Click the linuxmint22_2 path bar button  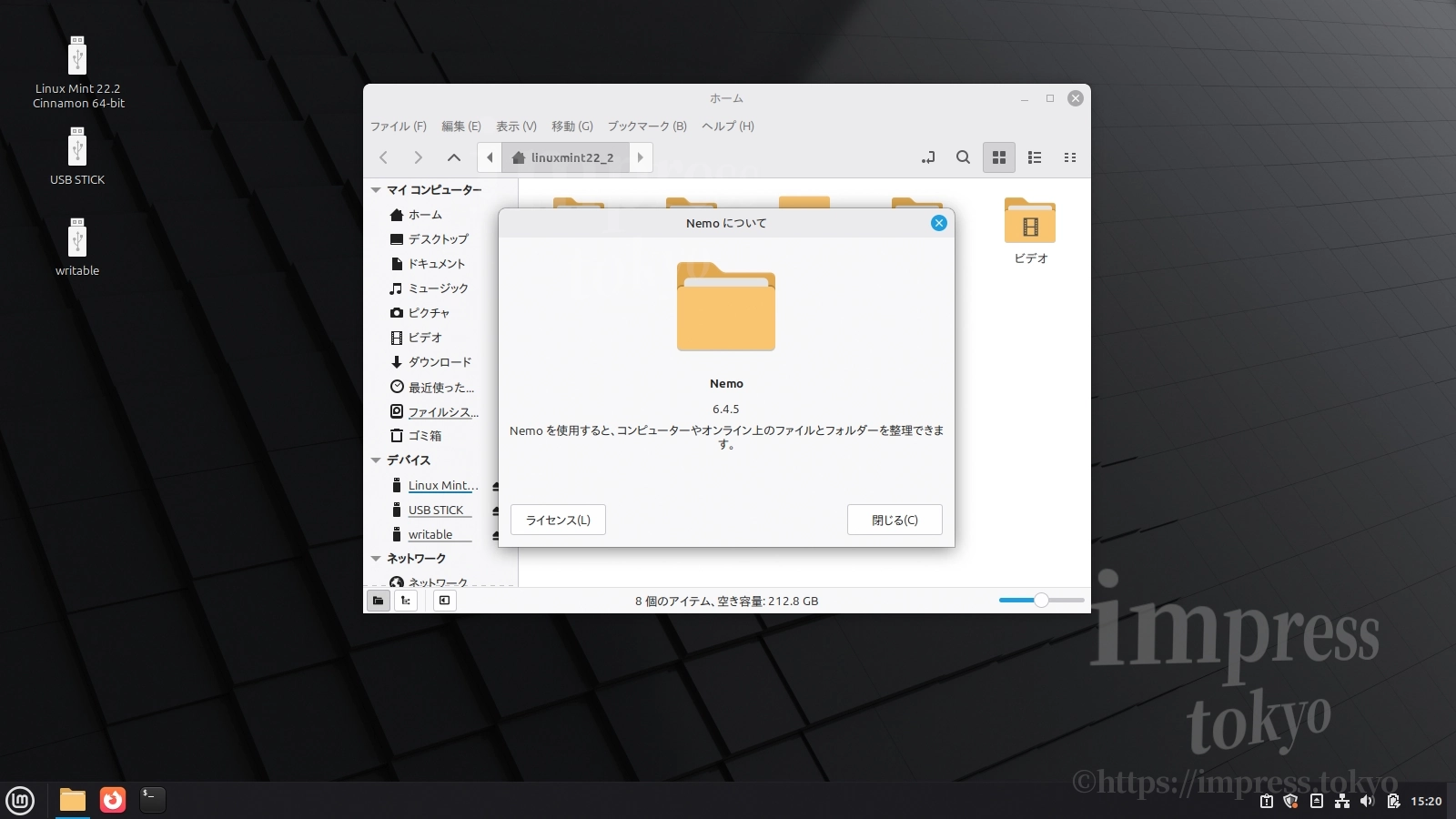(x=564, y=157)
